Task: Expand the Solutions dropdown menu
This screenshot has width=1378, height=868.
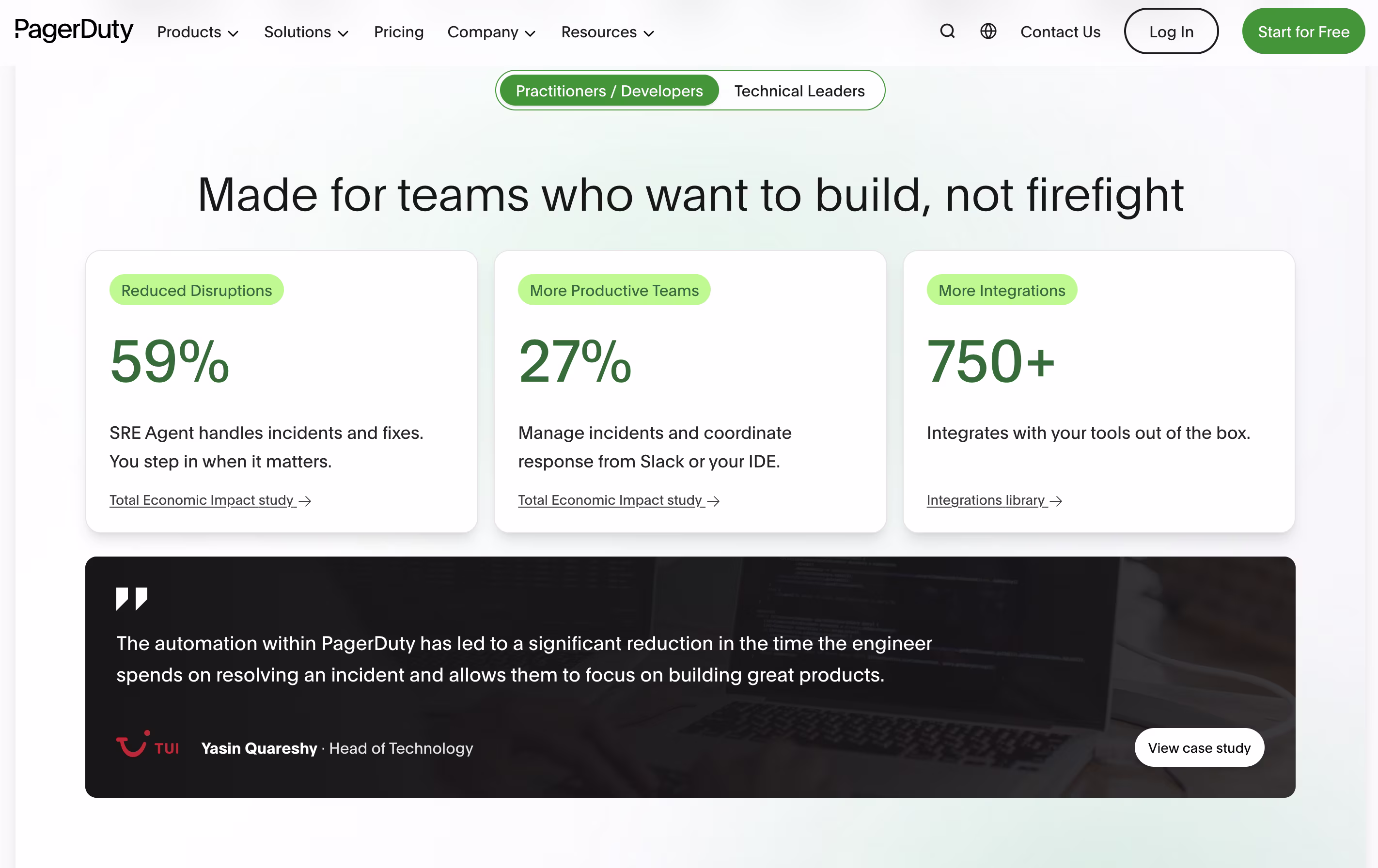Action: tap(306, 32)
